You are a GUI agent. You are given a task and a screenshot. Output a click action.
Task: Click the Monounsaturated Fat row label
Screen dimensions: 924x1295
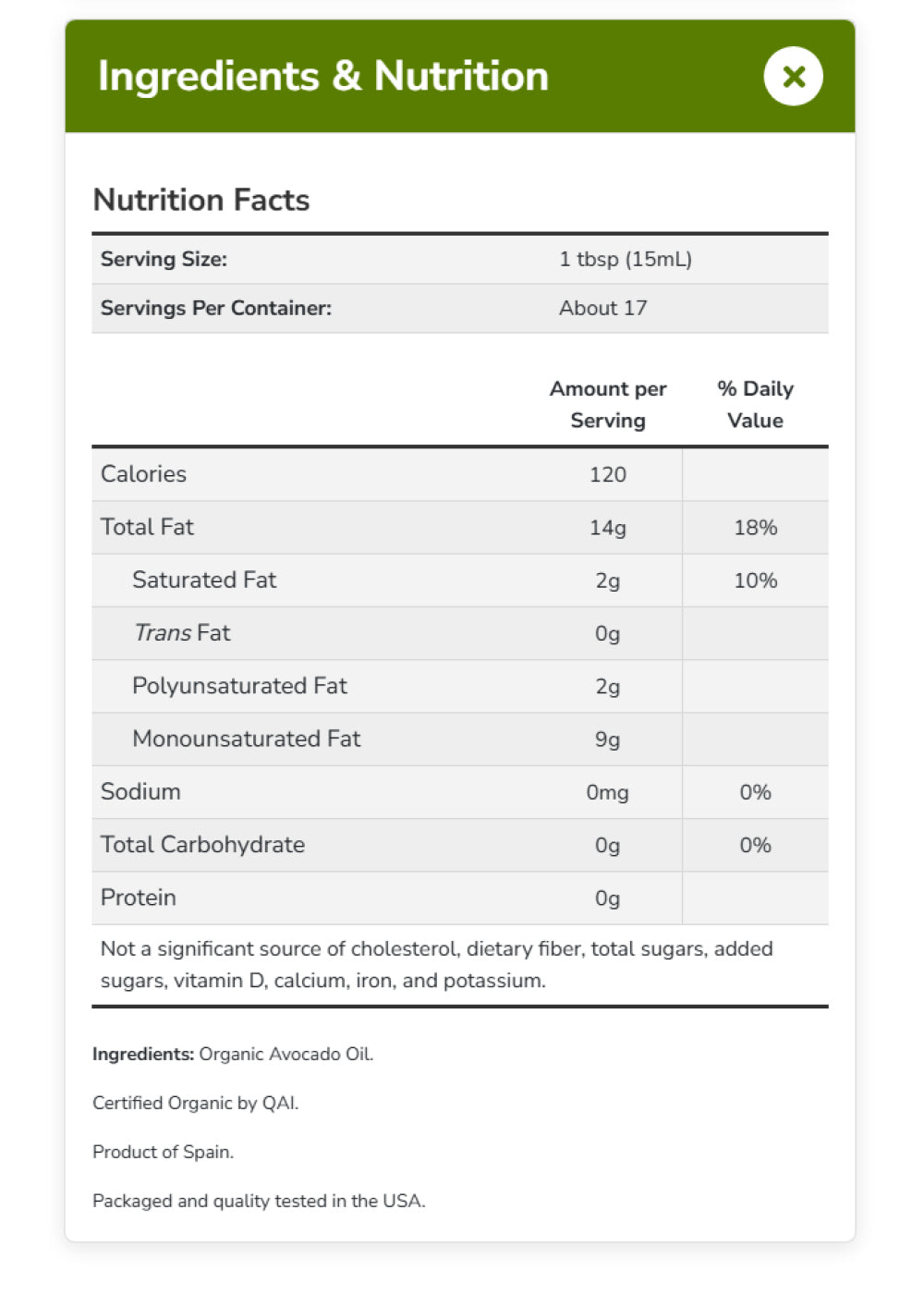click(246, 739)
